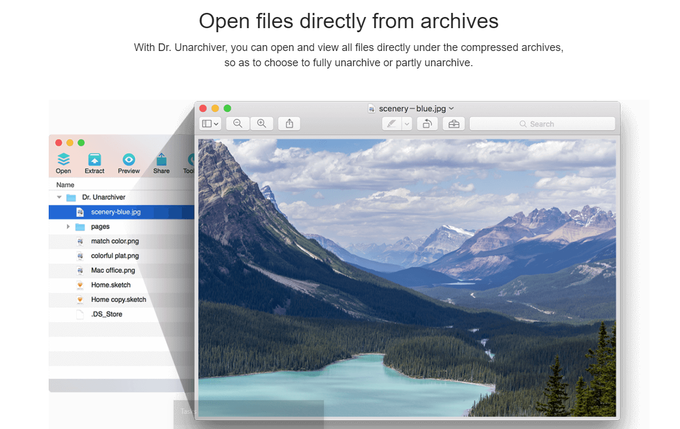Screen dimensions: 680x429
Task: Rotate the image with the rotate icon
Action: [x=427, y=124]
